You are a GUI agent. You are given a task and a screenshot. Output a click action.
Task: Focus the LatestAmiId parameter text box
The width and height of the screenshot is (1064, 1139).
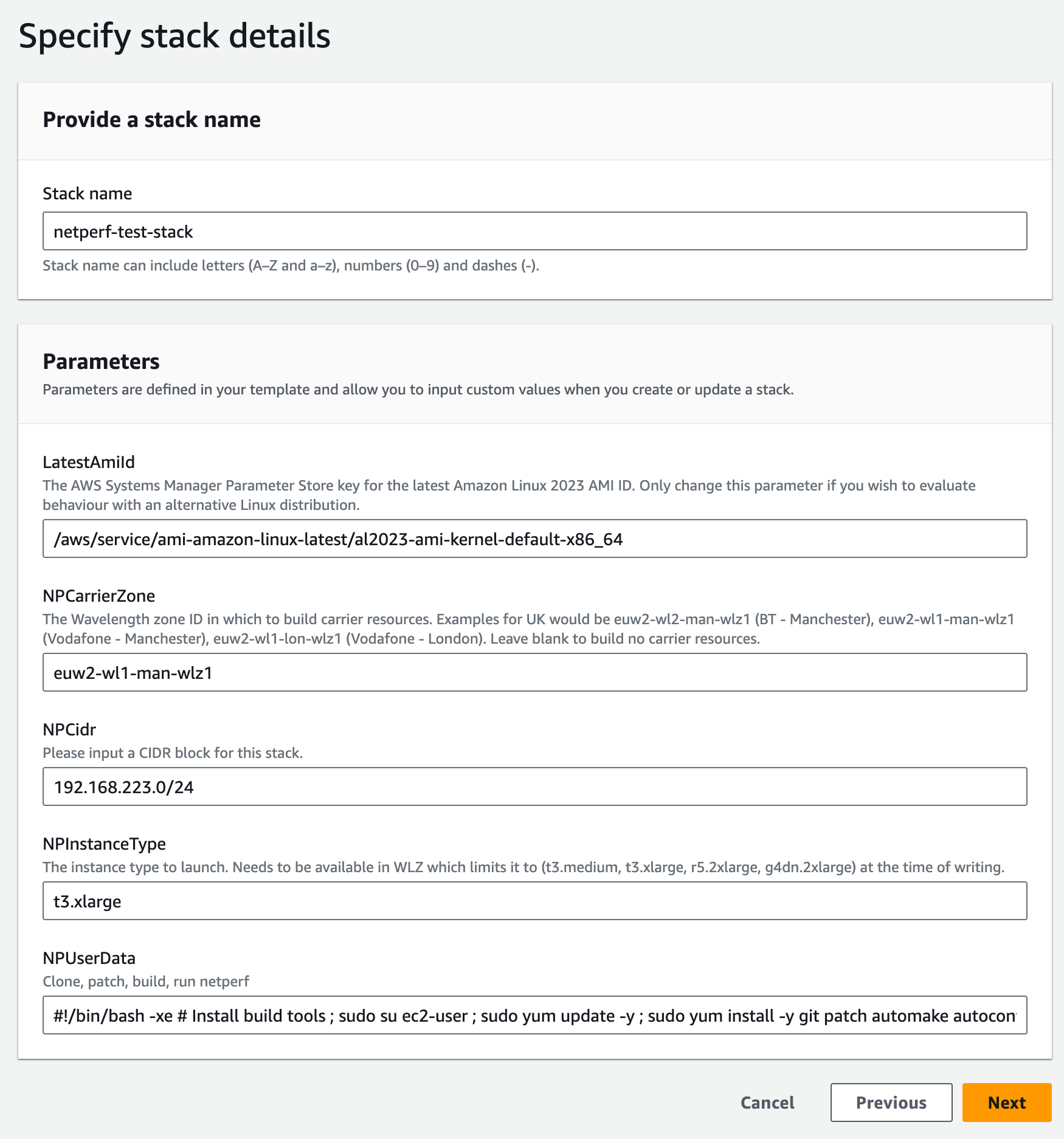pyautogui.click(x=534, y=539)
